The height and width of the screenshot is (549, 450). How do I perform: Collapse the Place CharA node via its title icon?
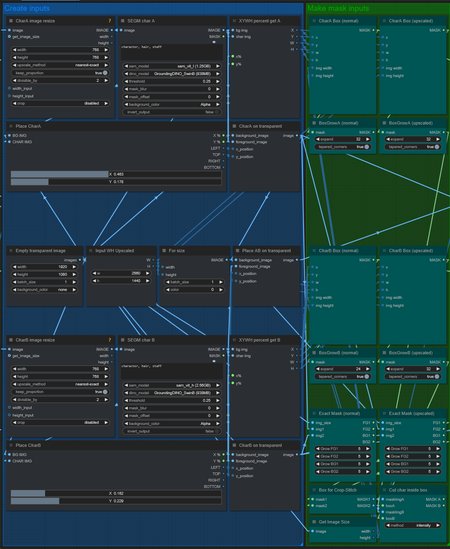tap(11, 126)
